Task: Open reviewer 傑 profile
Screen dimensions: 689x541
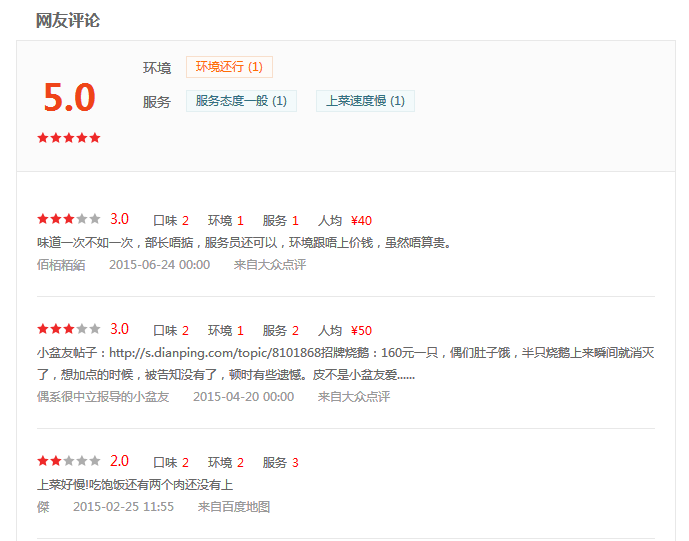Action: click(43, 507)
